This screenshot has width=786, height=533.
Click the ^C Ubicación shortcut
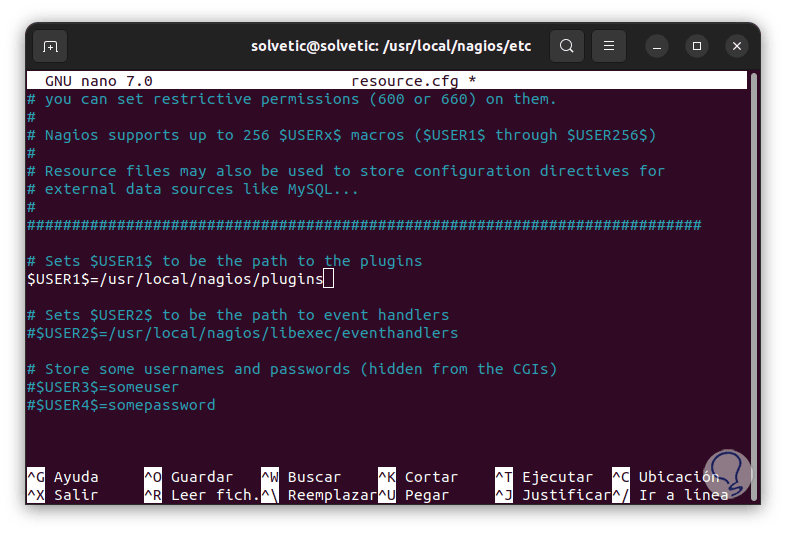666,477
